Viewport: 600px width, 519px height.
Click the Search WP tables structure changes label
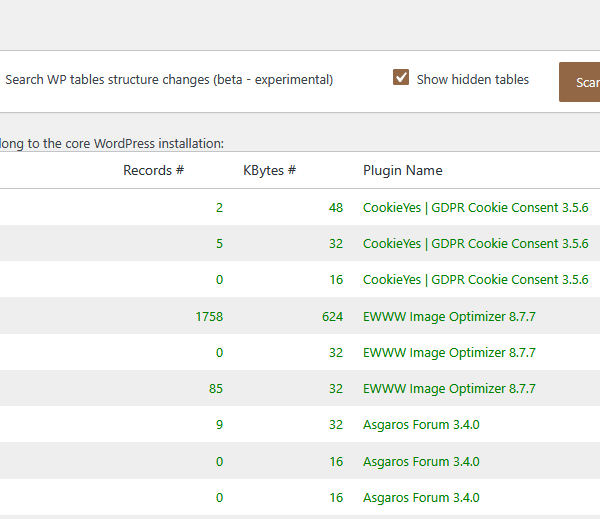(x=169, y=80)
